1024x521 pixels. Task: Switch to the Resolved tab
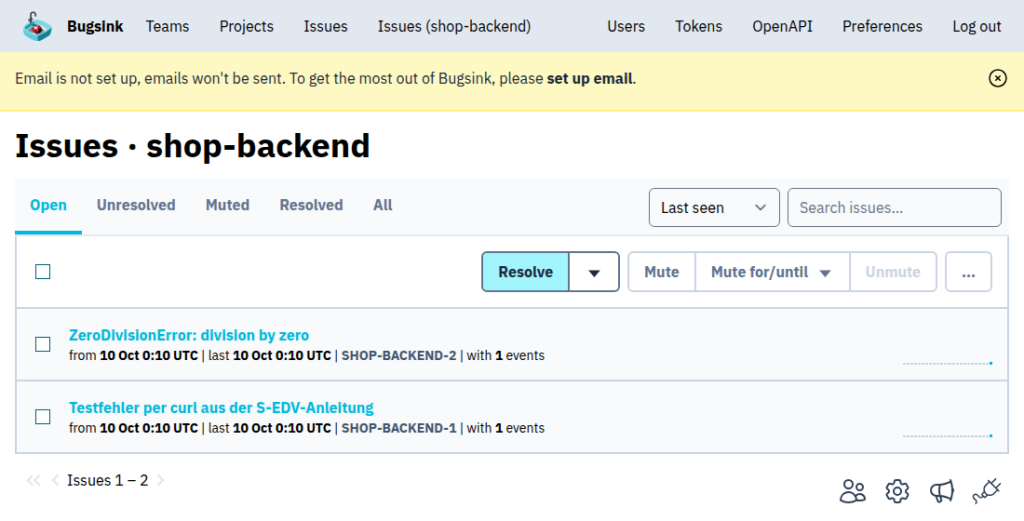pos(311,205)
